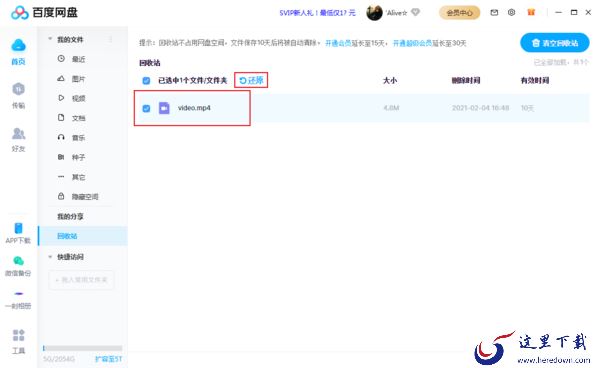
Task: Collapse the 我的文件 tree arrow
Action: 50,39
